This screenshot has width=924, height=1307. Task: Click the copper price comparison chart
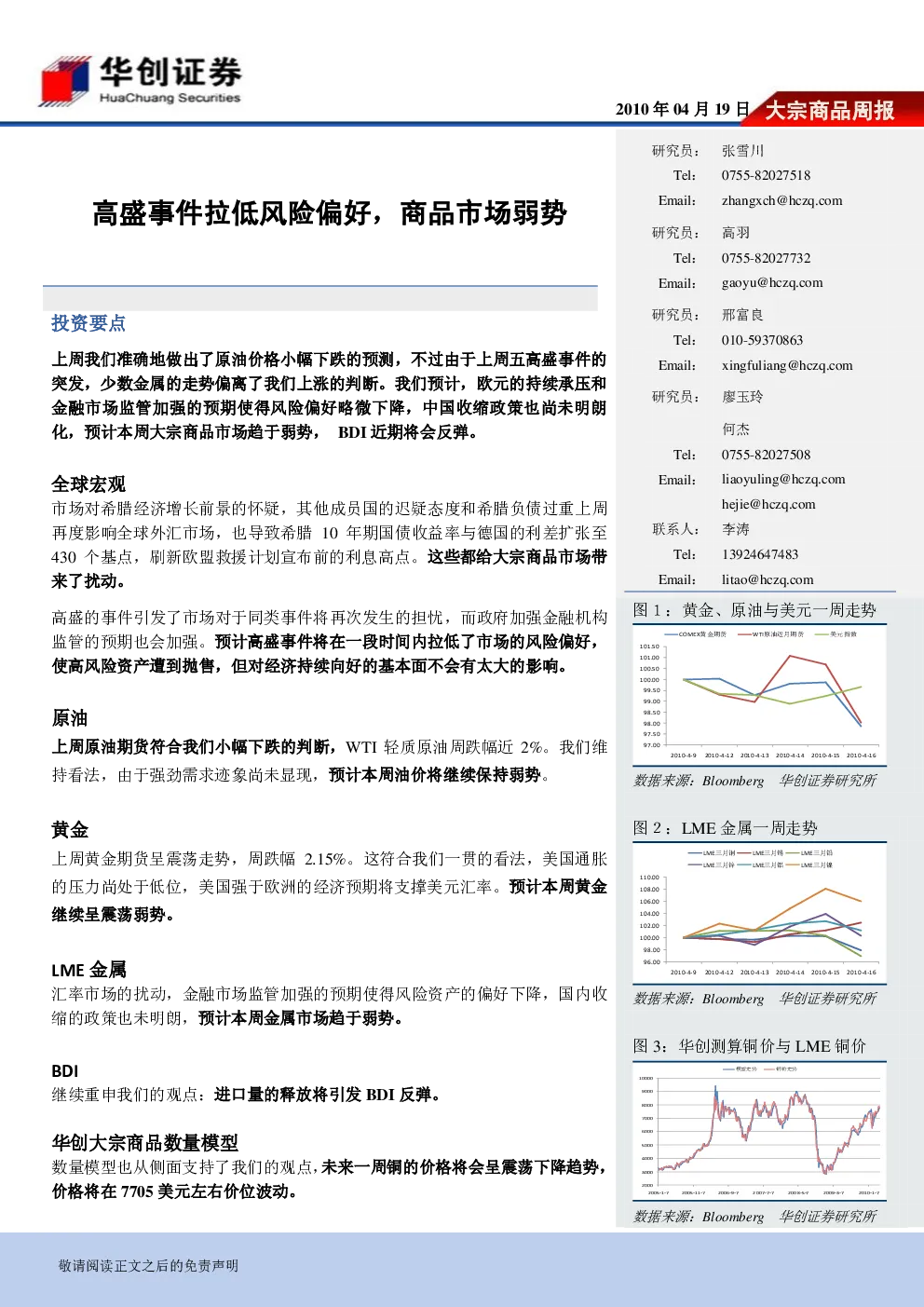pos(758,1130)
